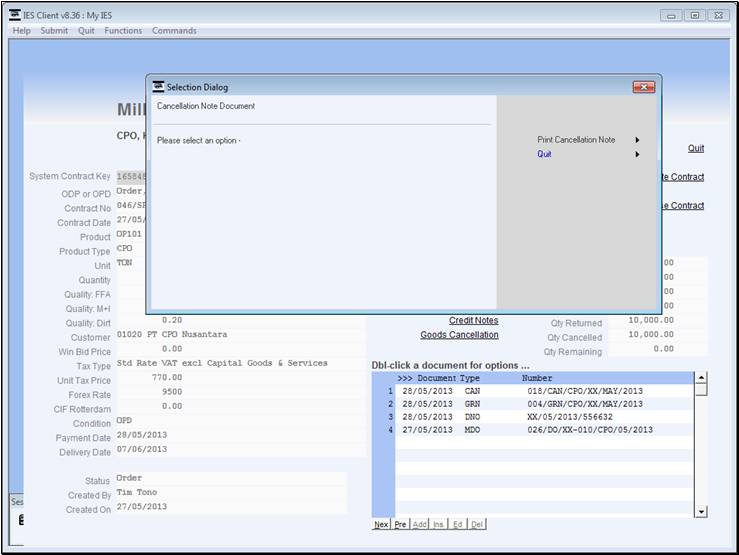This screenshot has width=739, height=555.
Task: Click Delivery Date field 07/06/2013
Action: pyautogui.click(x=239, y=449)
